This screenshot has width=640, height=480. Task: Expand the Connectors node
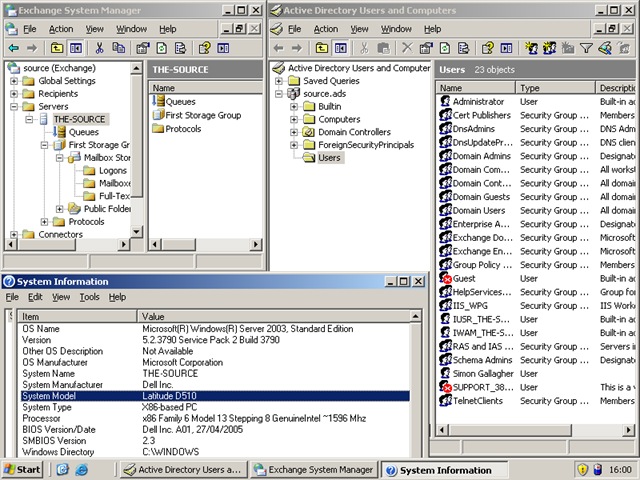click(x=14, y=235)
